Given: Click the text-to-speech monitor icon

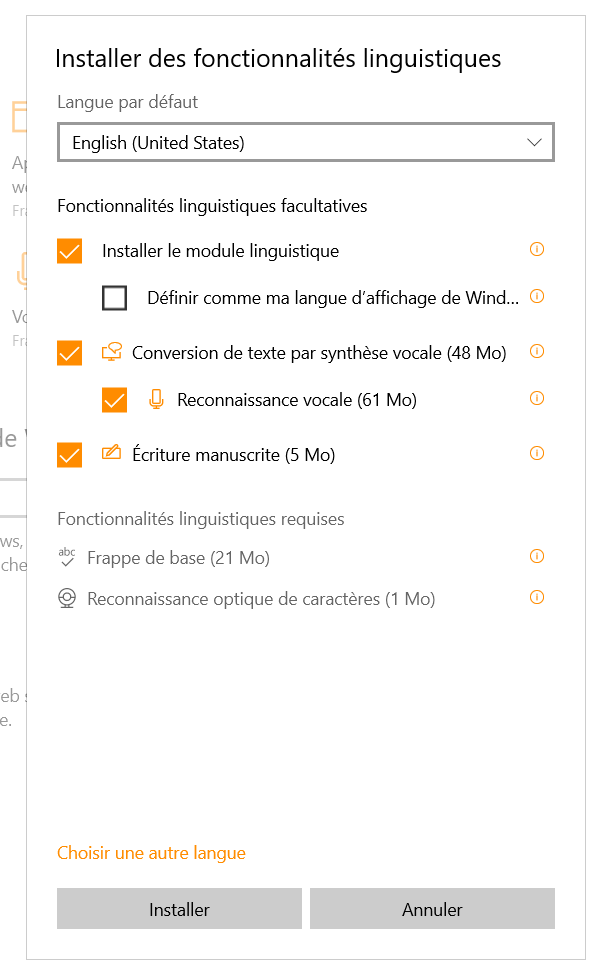Looking at the screenshot, I should [x=114, y=352].
